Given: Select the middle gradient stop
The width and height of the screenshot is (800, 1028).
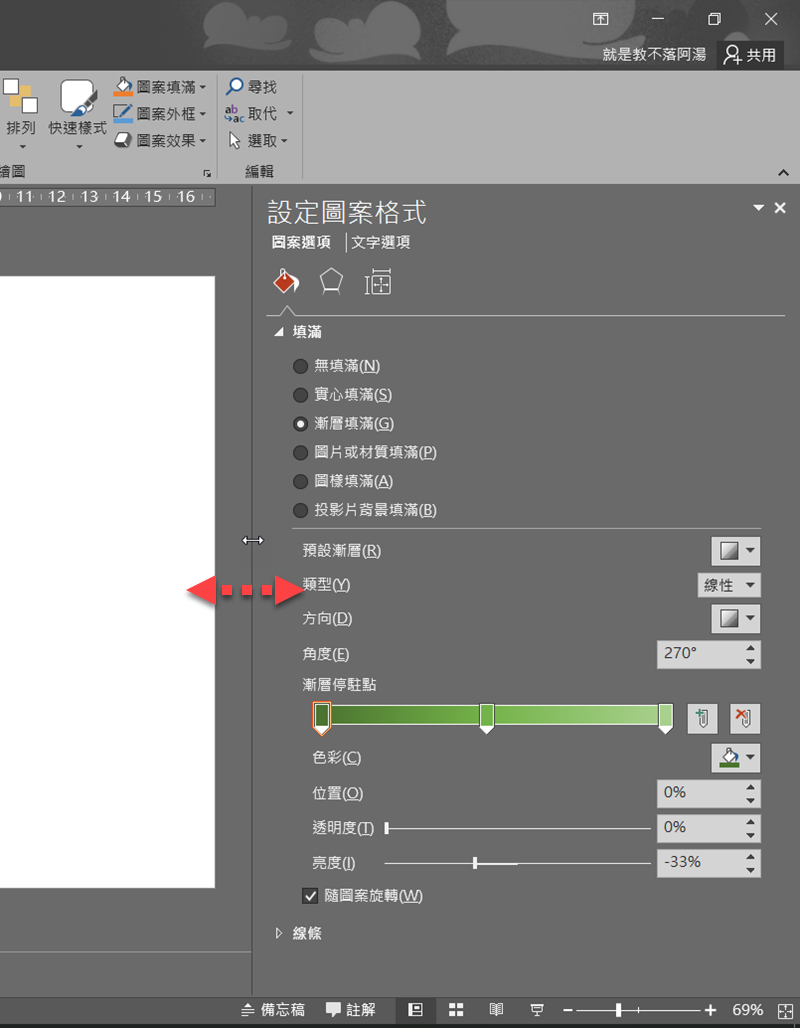Looking at the screenshot, I should click(487, 718).
